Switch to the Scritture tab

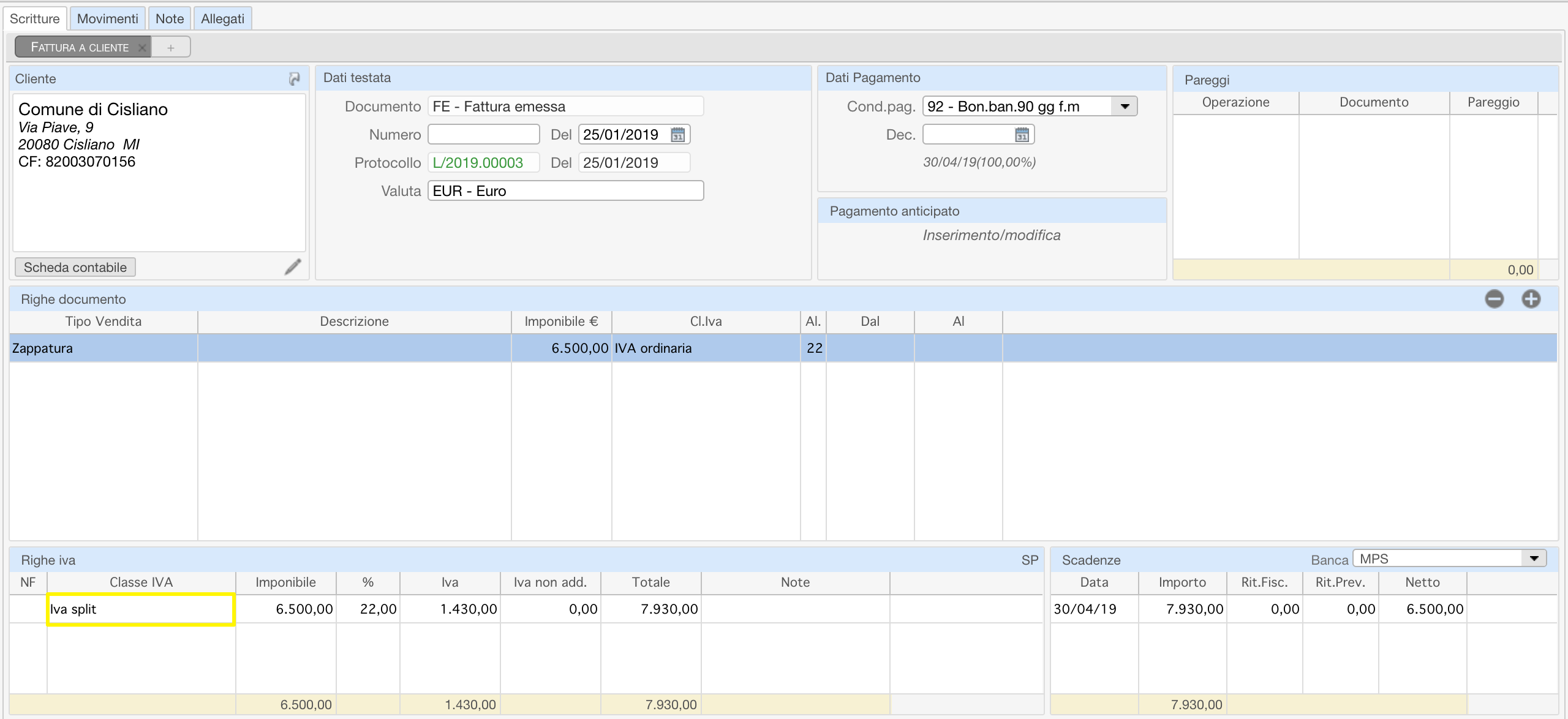click(x=35, y=18)
